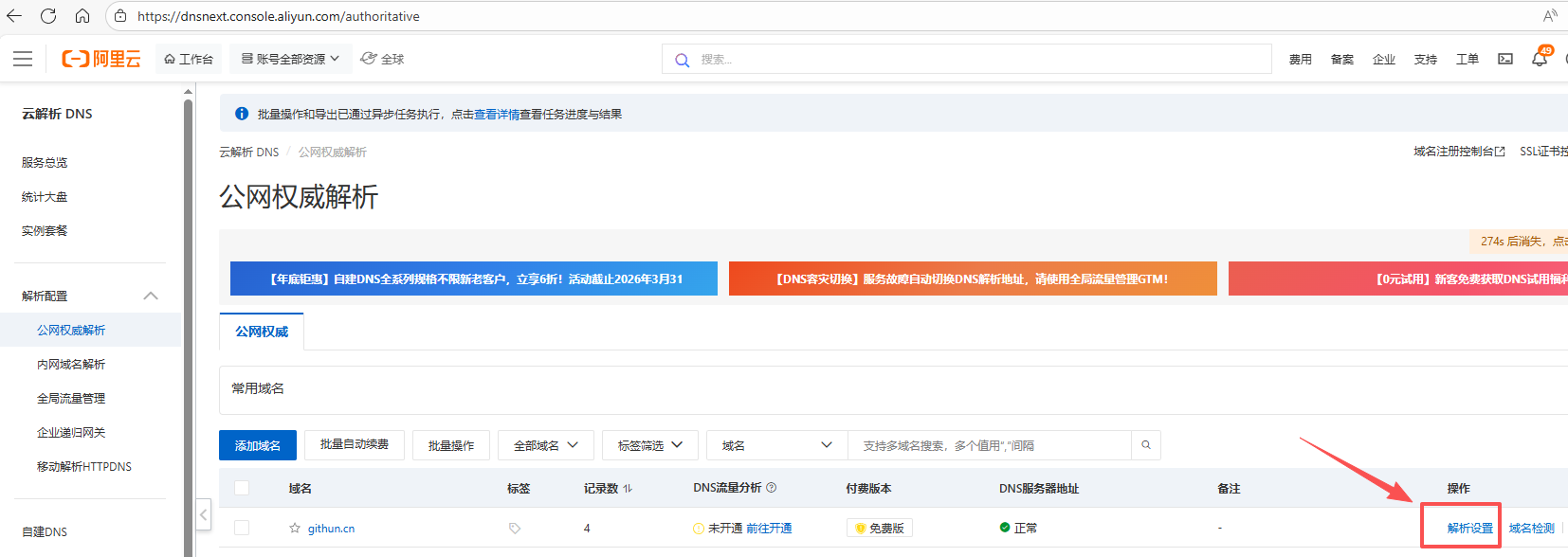Select 内网域名解析 in the sidebar

click(71, 365)
